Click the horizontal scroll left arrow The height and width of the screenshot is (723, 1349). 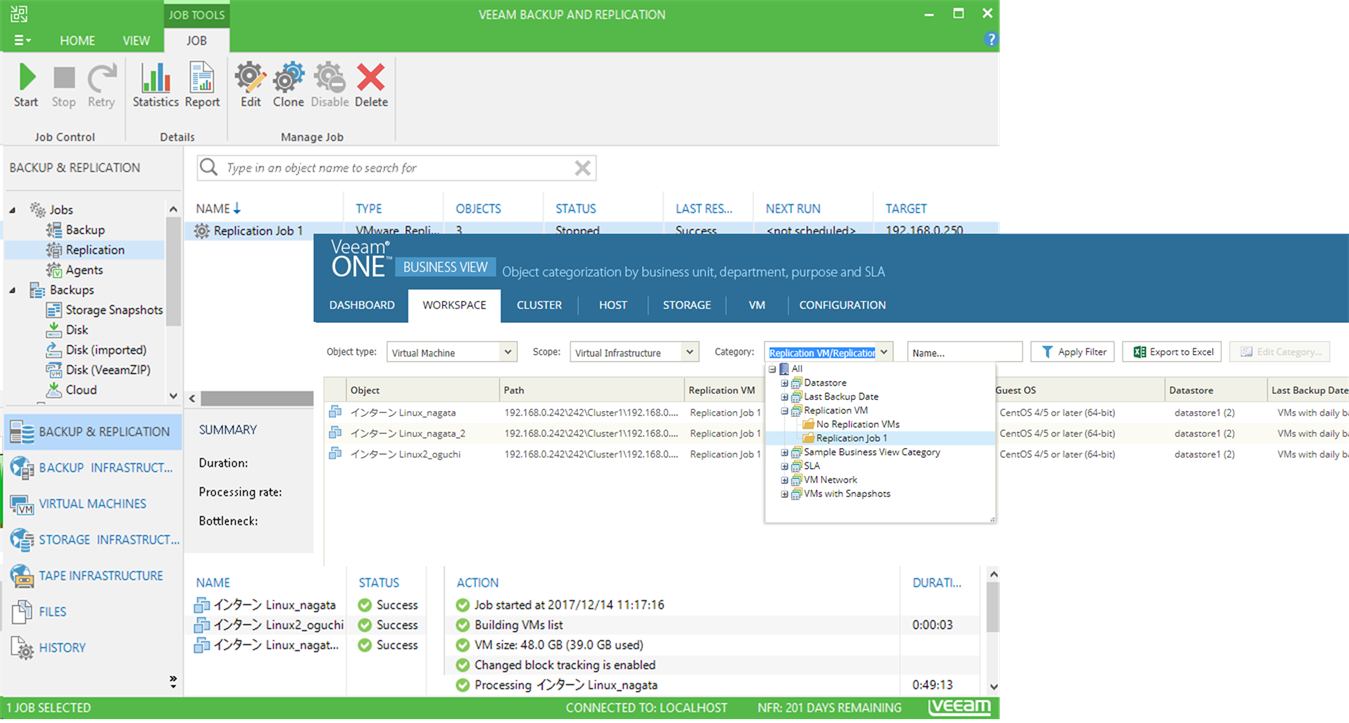[x=193, y=398]
